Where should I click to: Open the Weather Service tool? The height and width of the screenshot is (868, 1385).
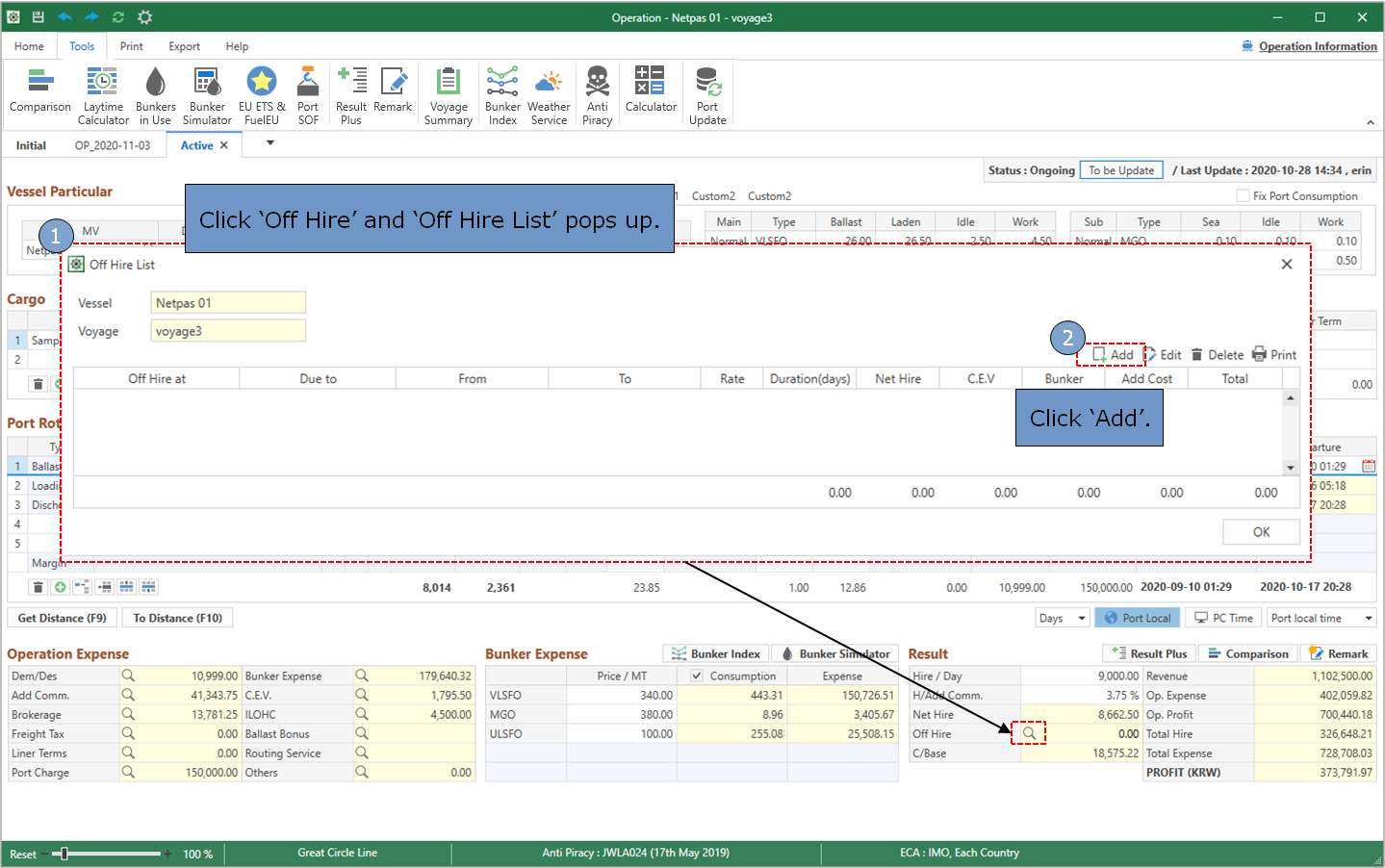549,95
